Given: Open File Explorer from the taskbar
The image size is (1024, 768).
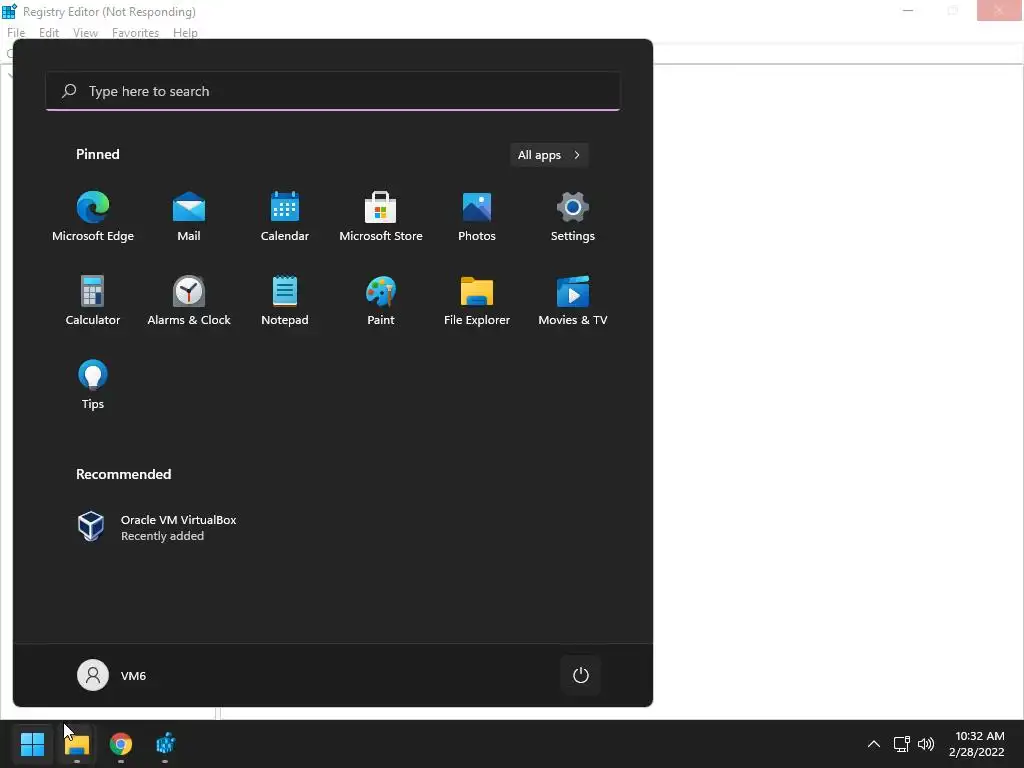Looking at the screenshot, I should click(77, 744).
